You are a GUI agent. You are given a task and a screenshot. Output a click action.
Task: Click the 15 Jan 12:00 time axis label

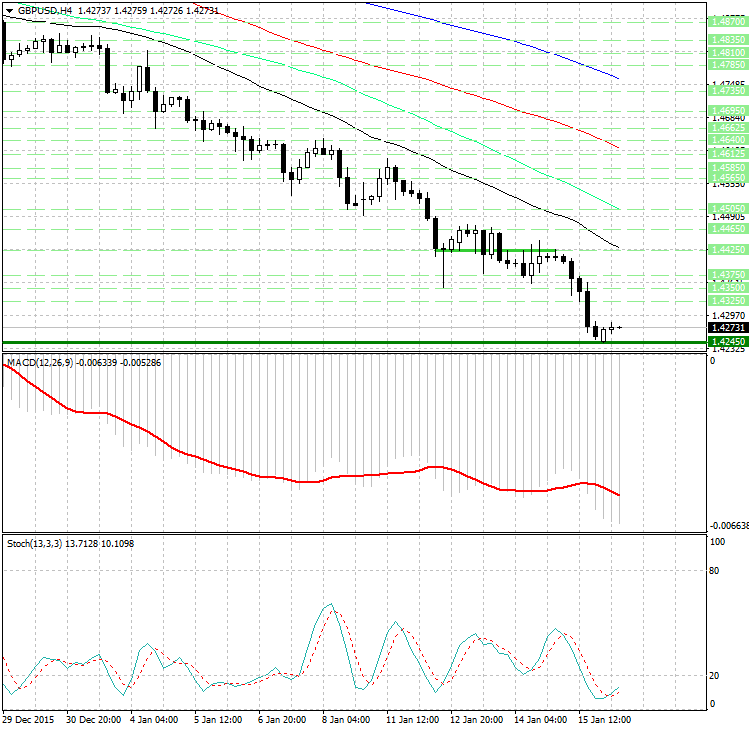pos(604,720)
